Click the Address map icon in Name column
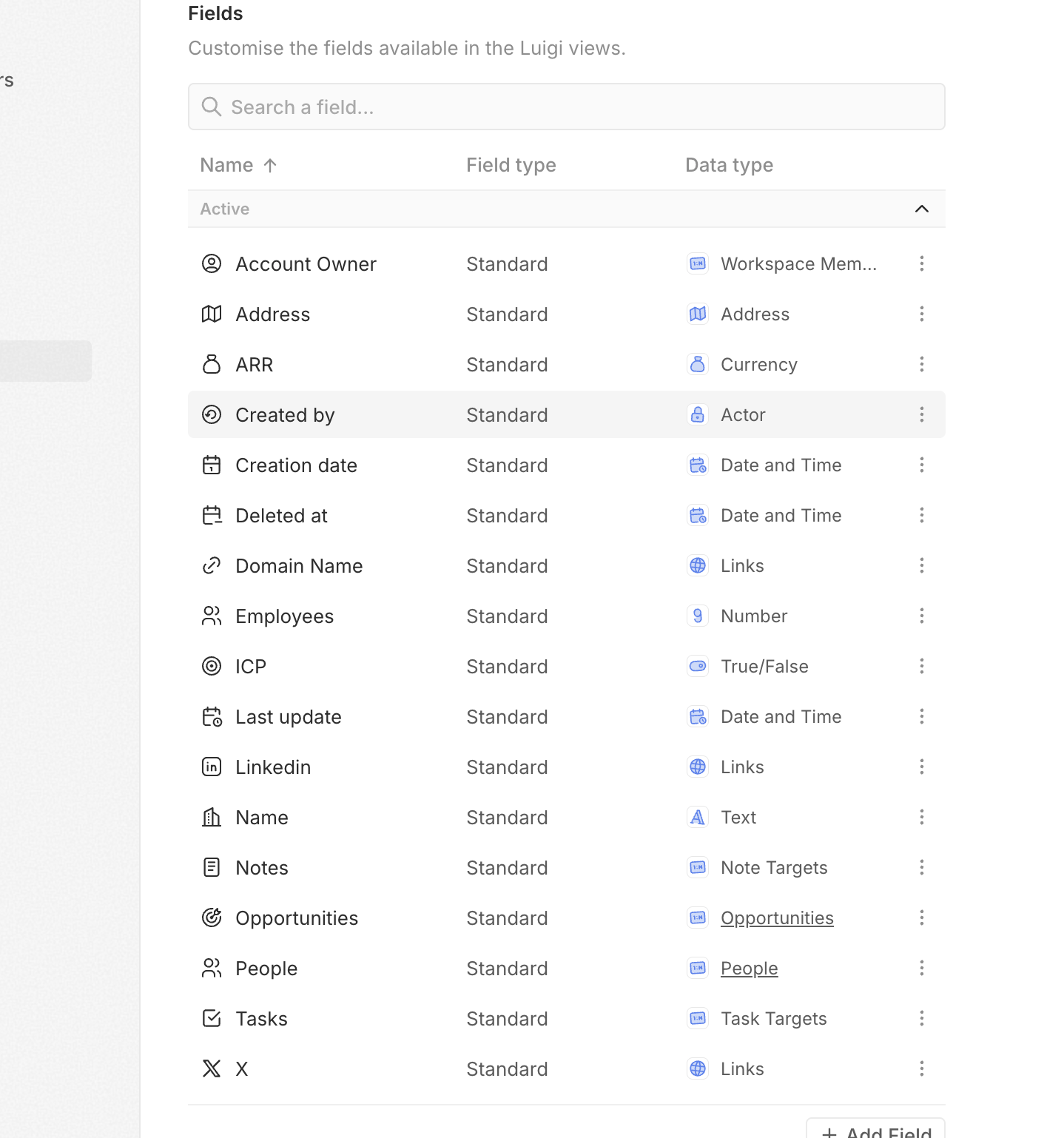1064x1138 pixels. 212,314
